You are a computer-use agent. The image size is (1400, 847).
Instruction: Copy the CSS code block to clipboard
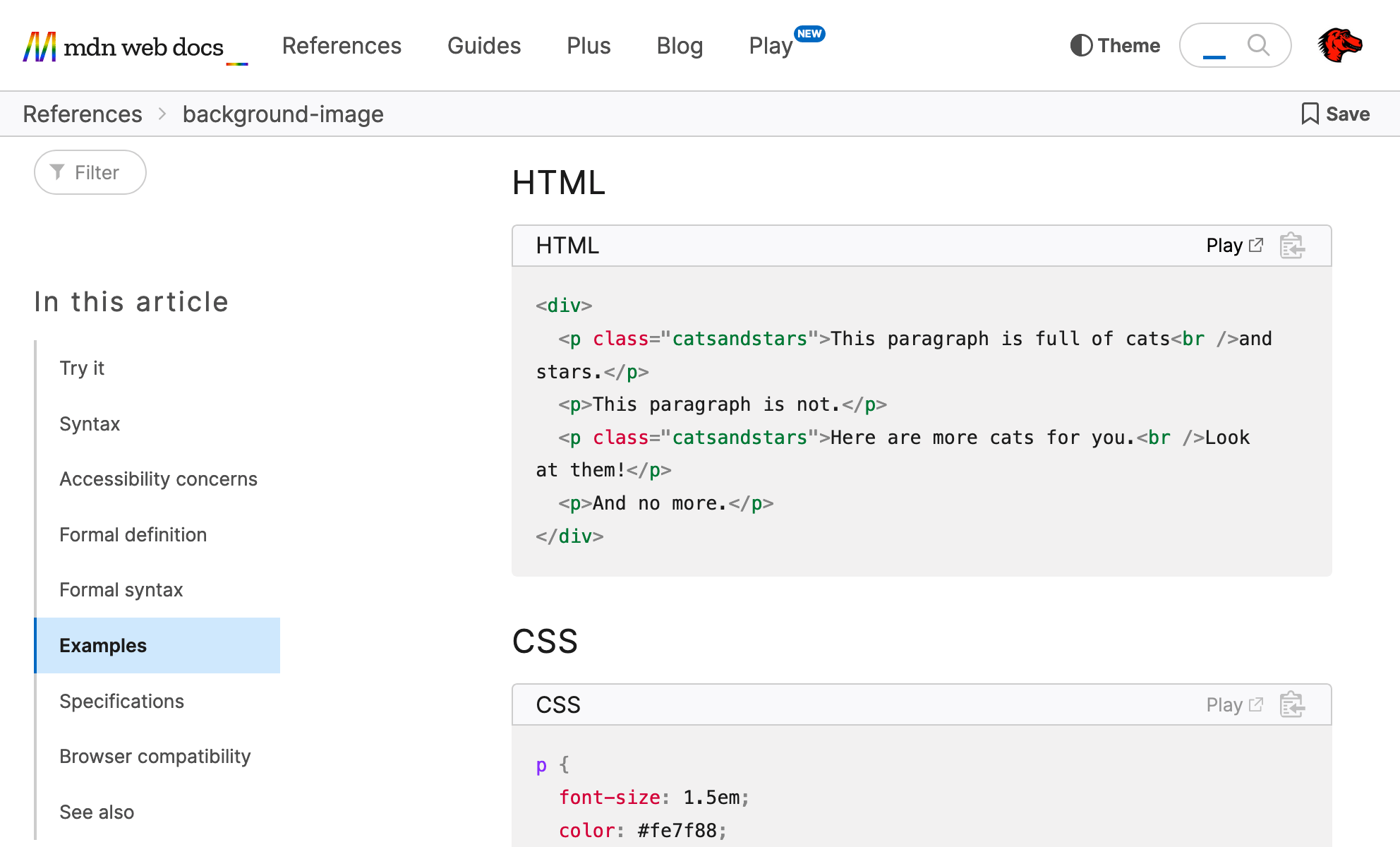1291,704
